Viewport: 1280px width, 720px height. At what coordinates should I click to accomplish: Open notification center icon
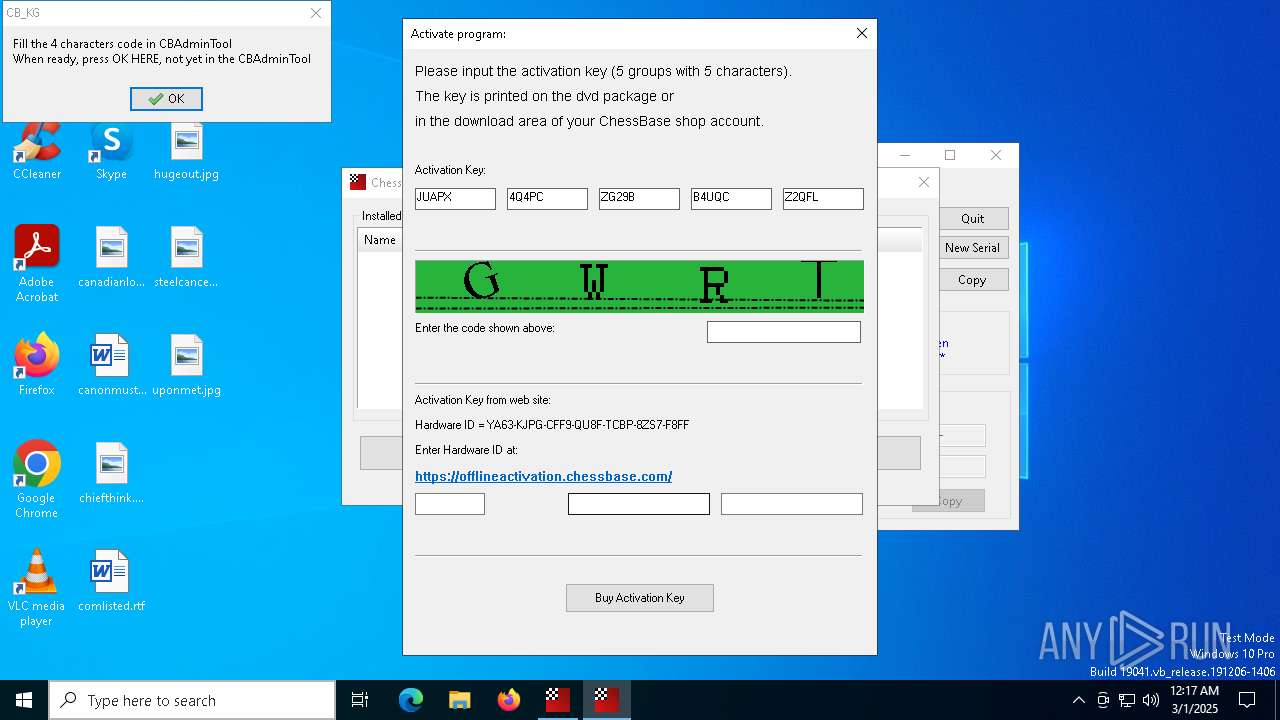pyautogui.click(x=1247, y=700)
